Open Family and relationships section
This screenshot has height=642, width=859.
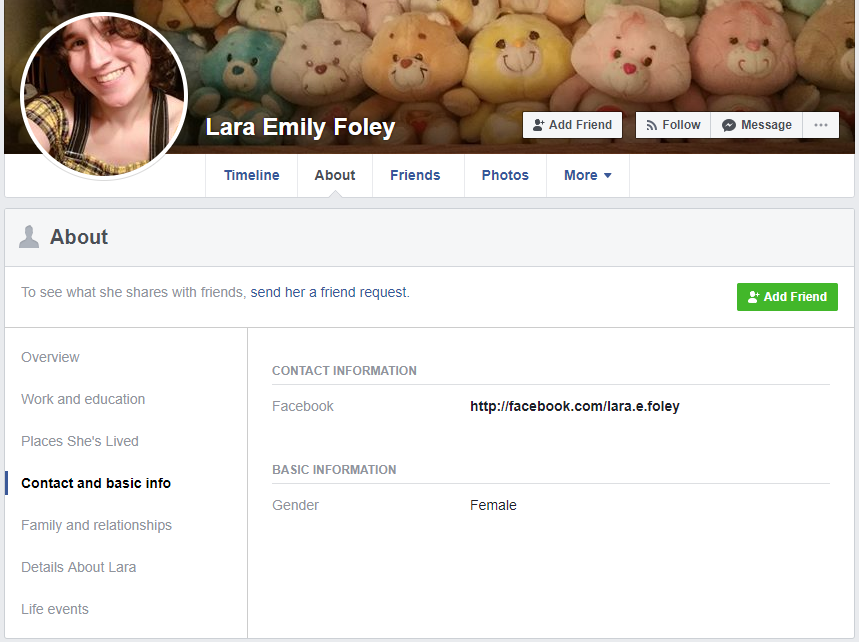(96, 525)
